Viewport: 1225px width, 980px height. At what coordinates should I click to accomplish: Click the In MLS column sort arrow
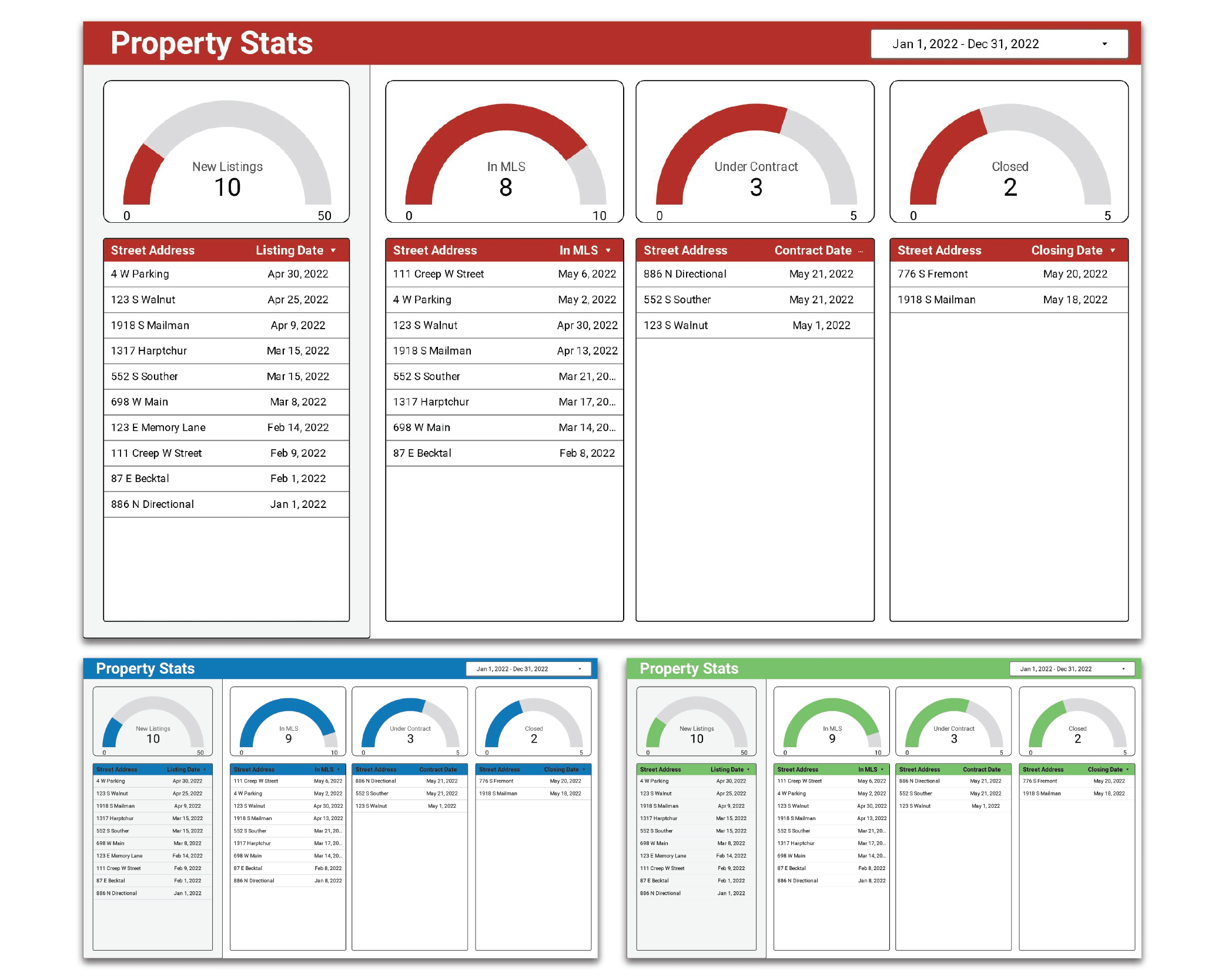[609, 250]
